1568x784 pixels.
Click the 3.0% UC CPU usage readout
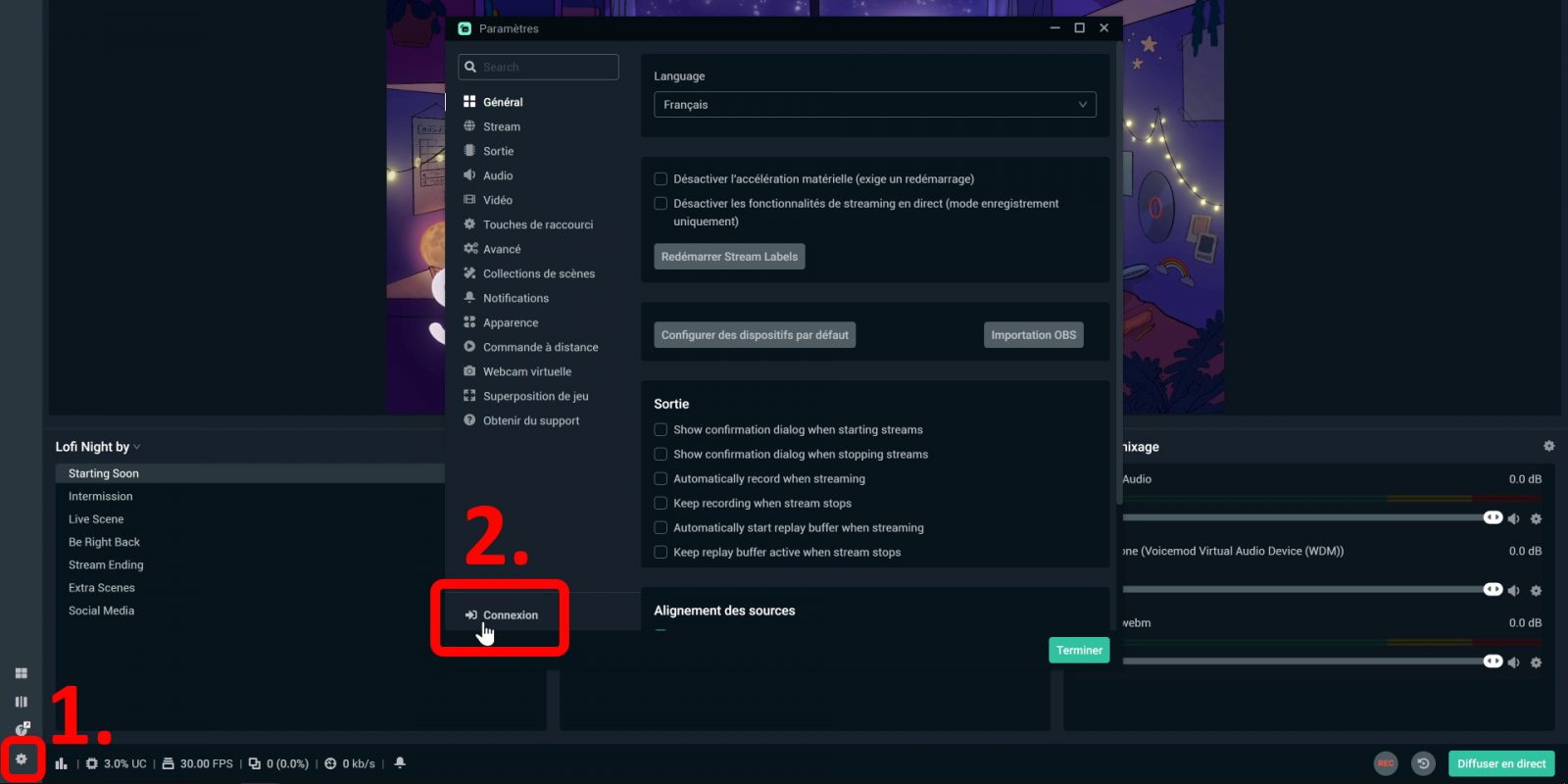117,763
